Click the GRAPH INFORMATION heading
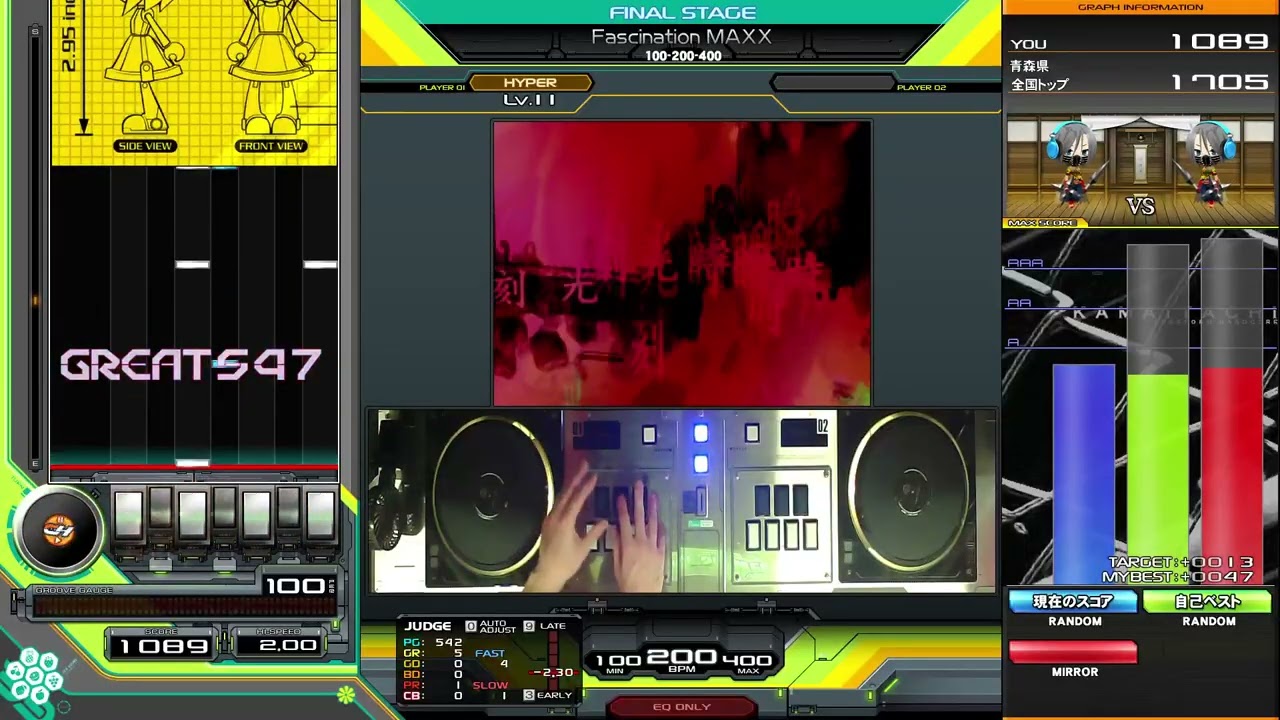1280x720 pixels. 1140,7
